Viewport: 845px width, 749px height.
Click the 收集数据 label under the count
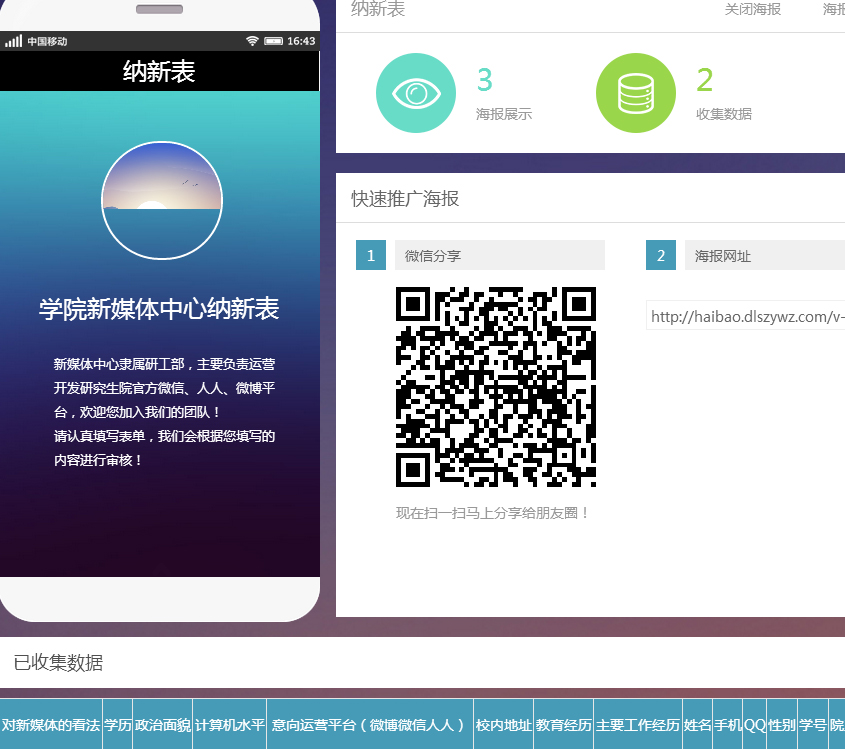coord(724,114)
